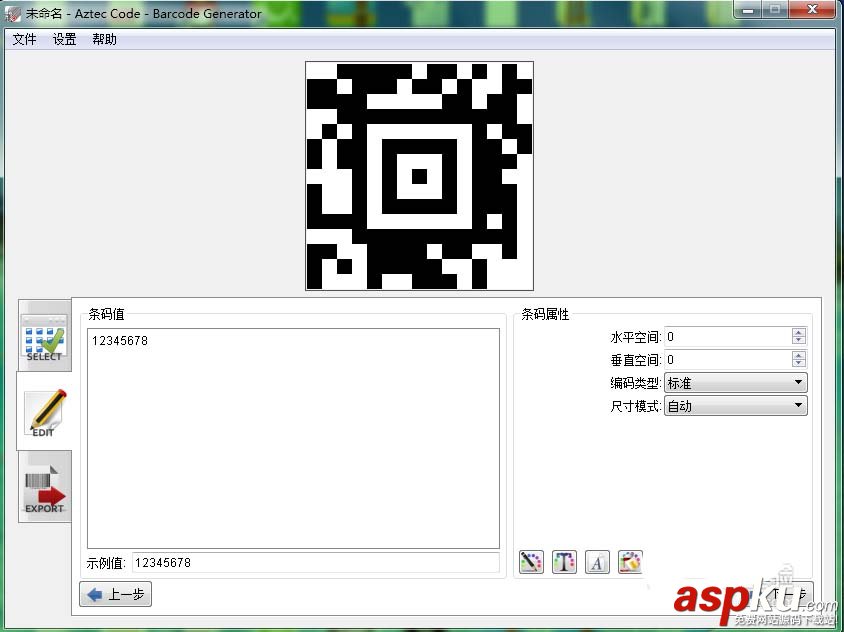Open the SELECT barcode type tab
Viewport: 844px width, 632px height.
pyautogui.click(x=45, y=336)
